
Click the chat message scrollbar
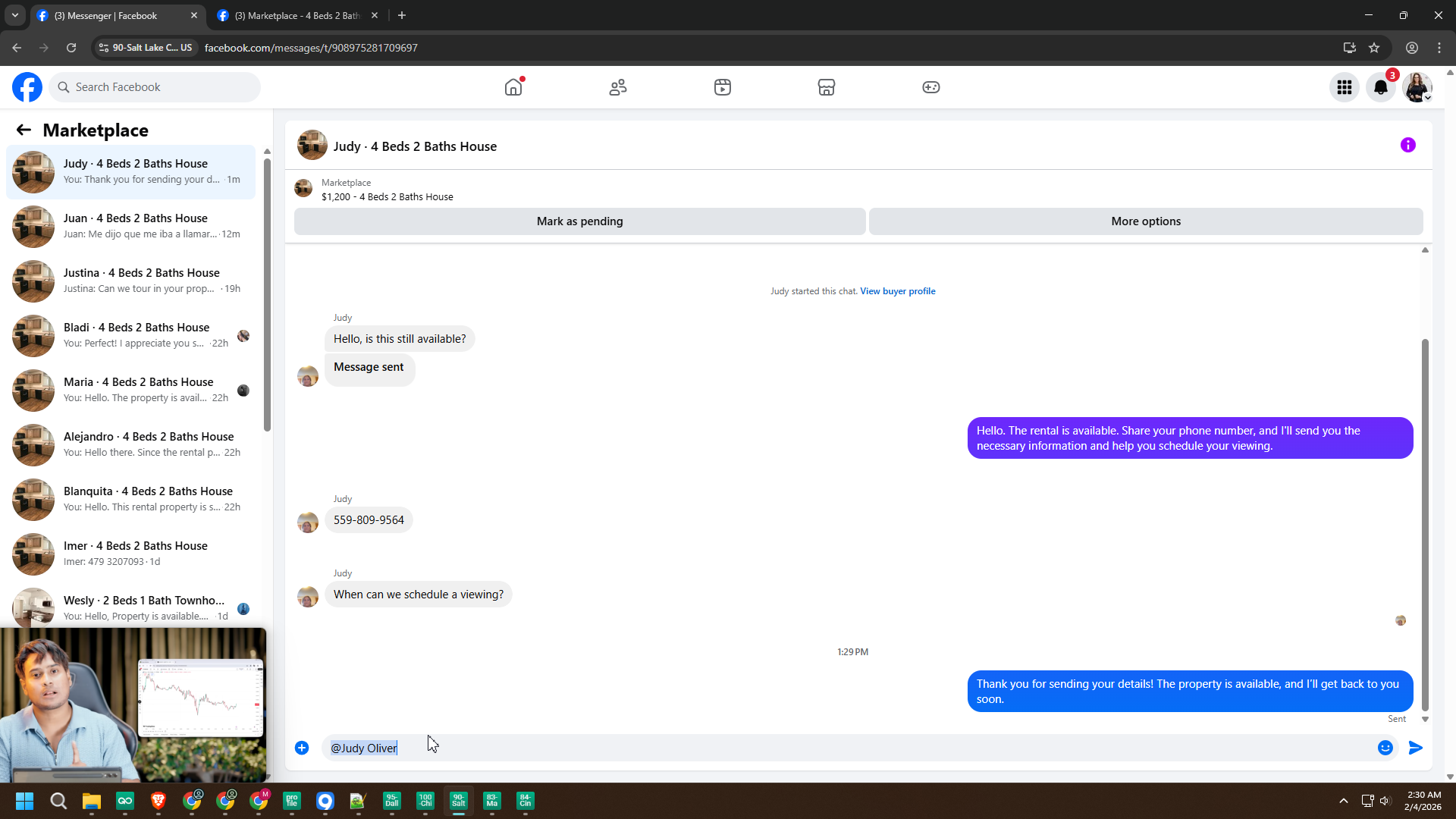point(1425,523)
